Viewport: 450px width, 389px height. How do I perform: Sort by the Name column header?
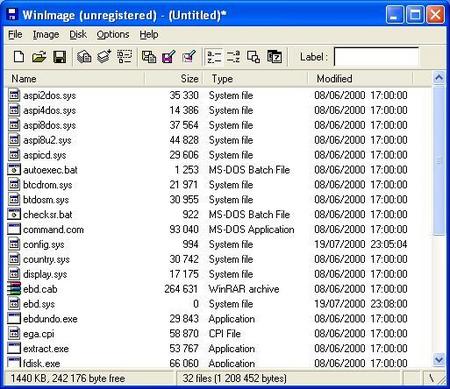coord(75,79)
